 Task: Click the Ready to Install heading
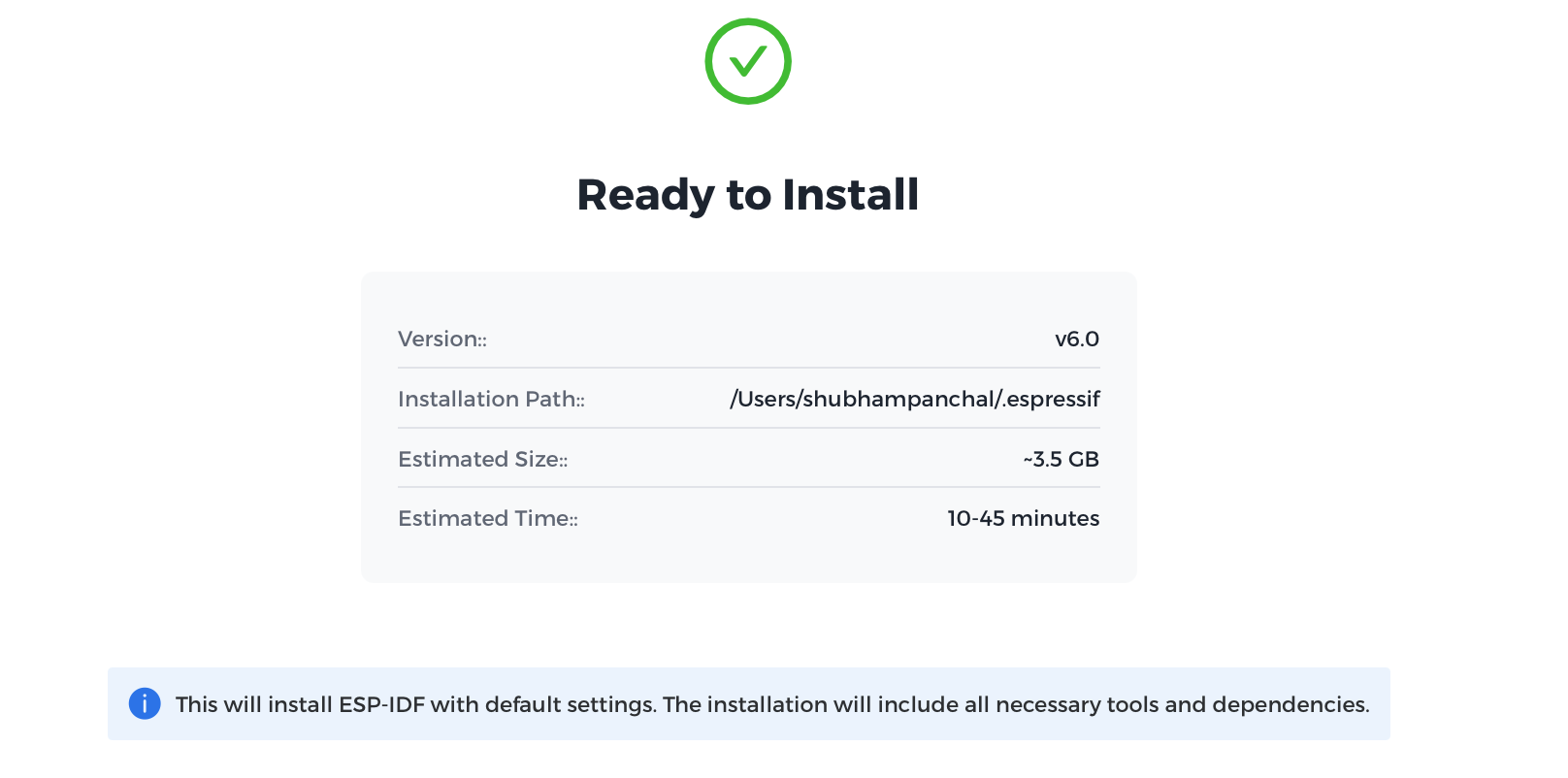(x=747, y=194)
